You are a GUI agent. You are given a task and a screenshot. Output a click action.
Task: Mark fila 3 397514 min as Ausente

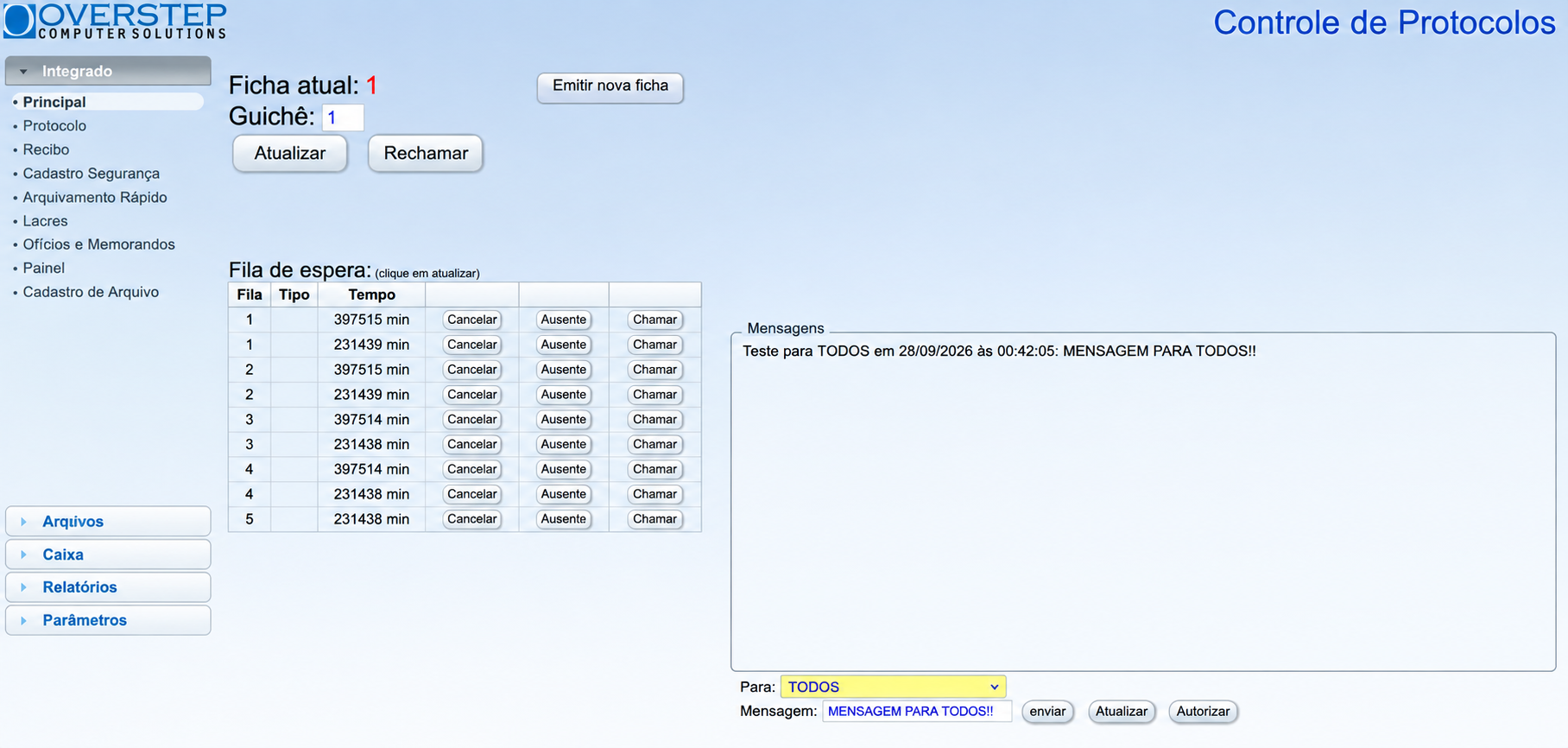564,420
